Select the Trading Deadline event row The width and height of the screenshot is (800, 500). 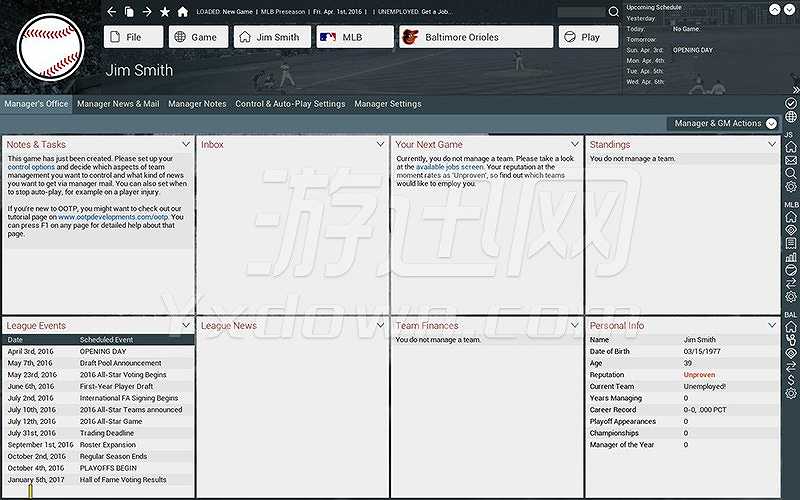[98, 433]
